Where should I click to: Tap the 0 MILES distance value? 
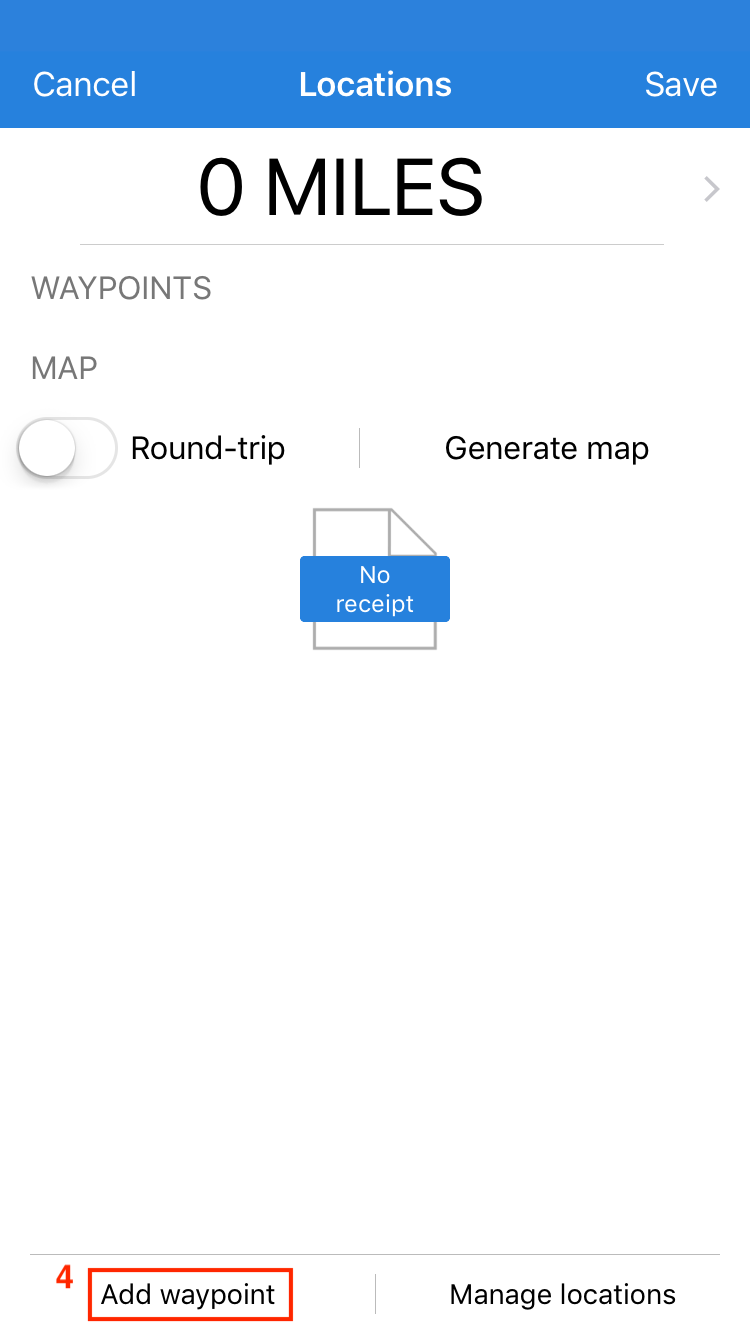(x=341, y=188)
